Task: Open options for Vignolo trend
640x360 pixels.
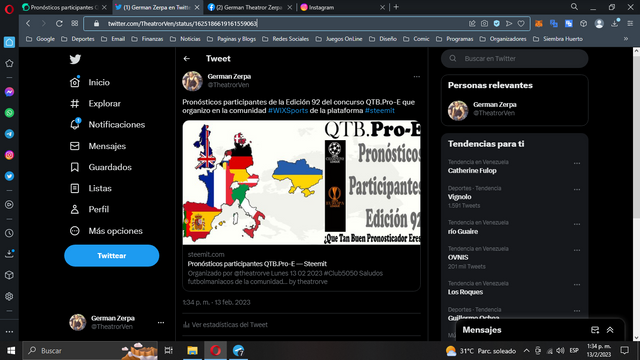Action: (x=577, y=189)
